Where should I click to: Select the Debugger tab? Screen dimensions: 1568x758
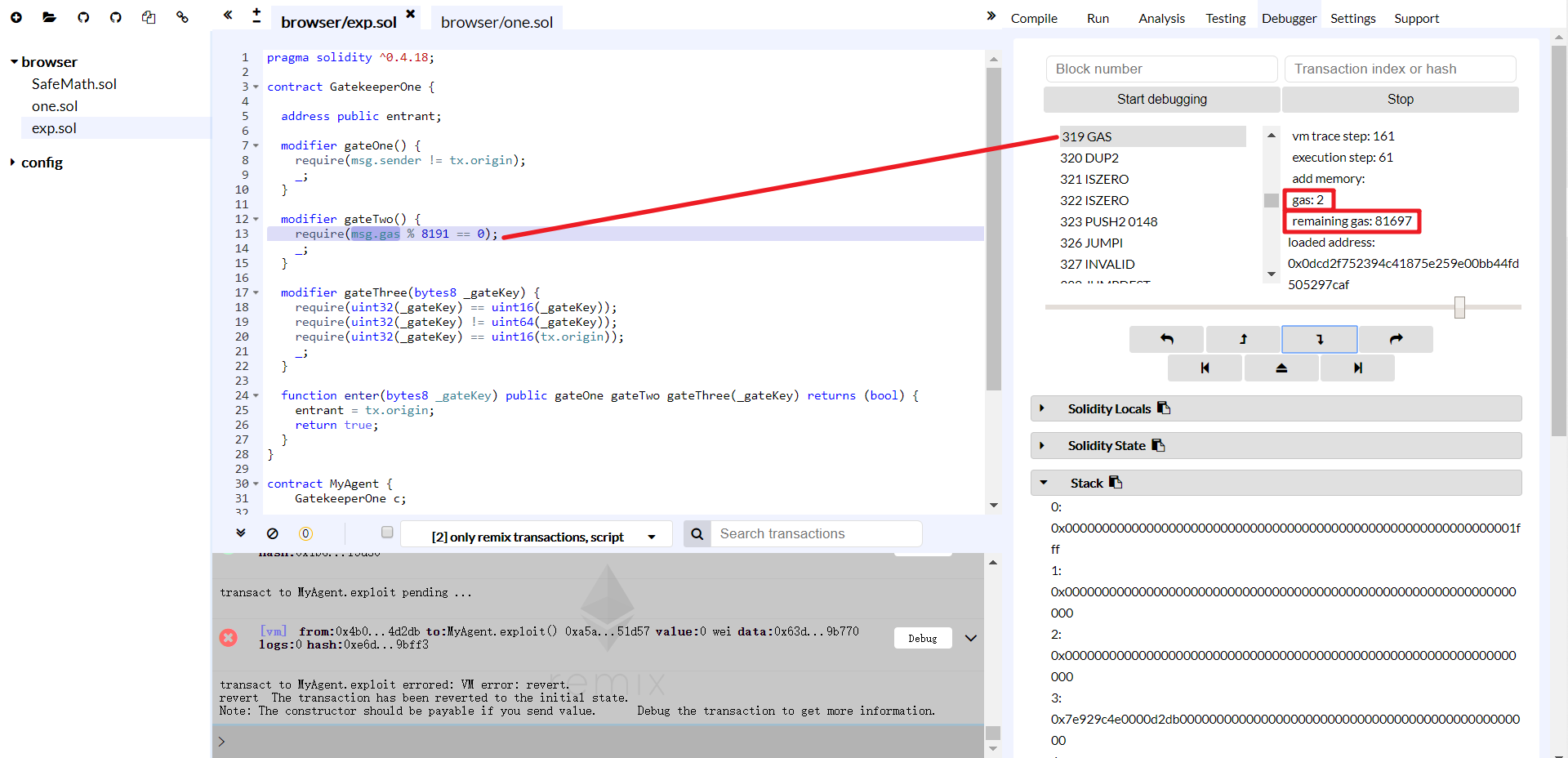point(1289,18)
